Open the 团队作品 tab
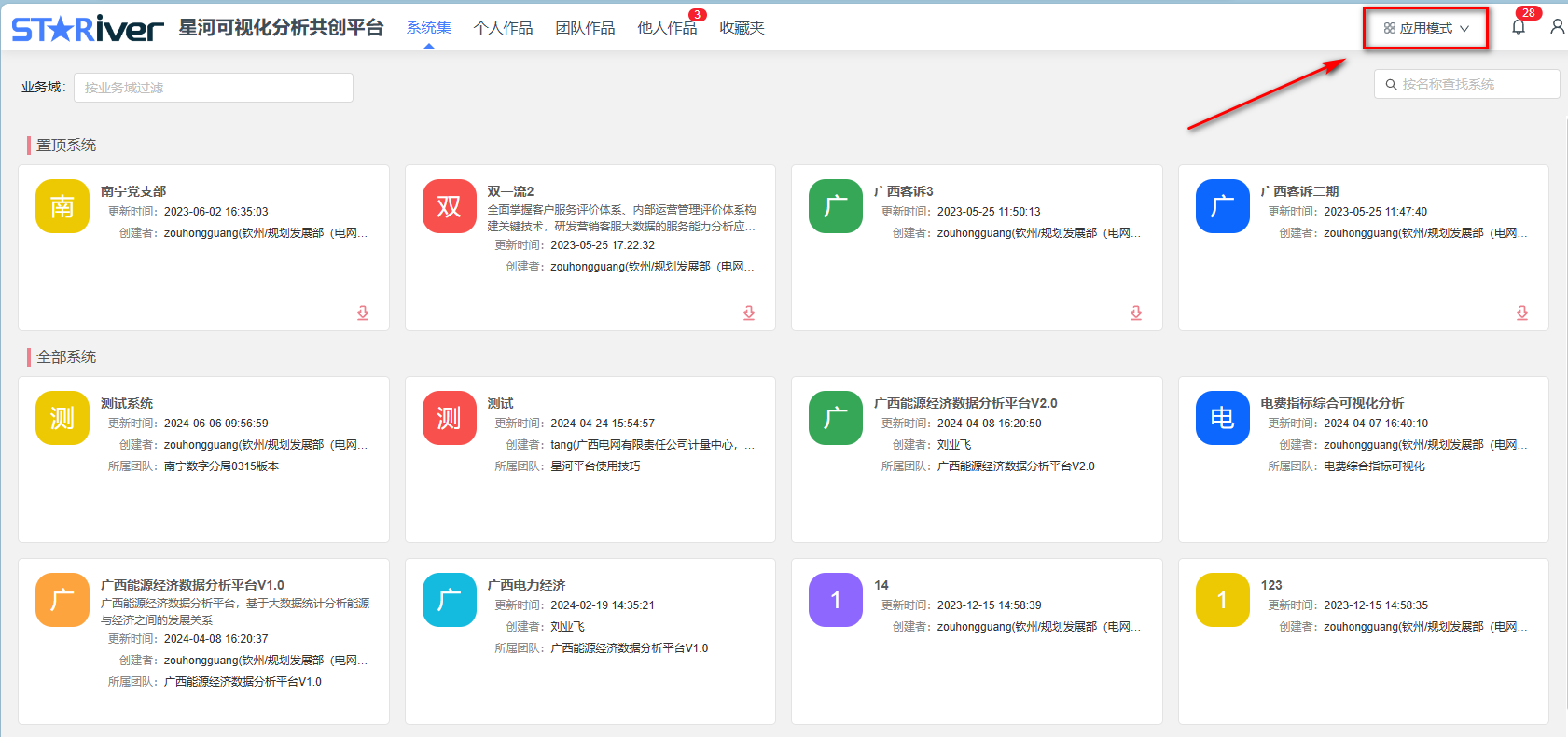 click(x=585, y=28)
